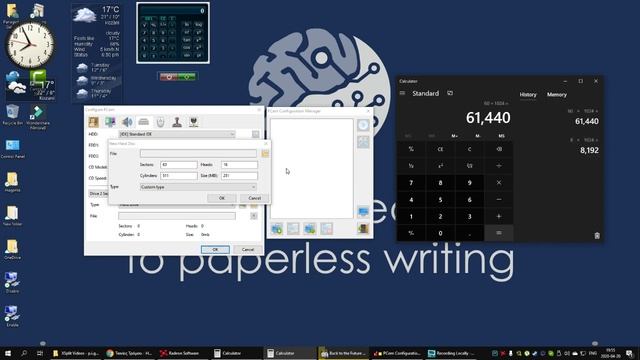640x360 pixels.
Task: Open the Network tab icon in Configure PCem
Action: [x=193, y=122]
